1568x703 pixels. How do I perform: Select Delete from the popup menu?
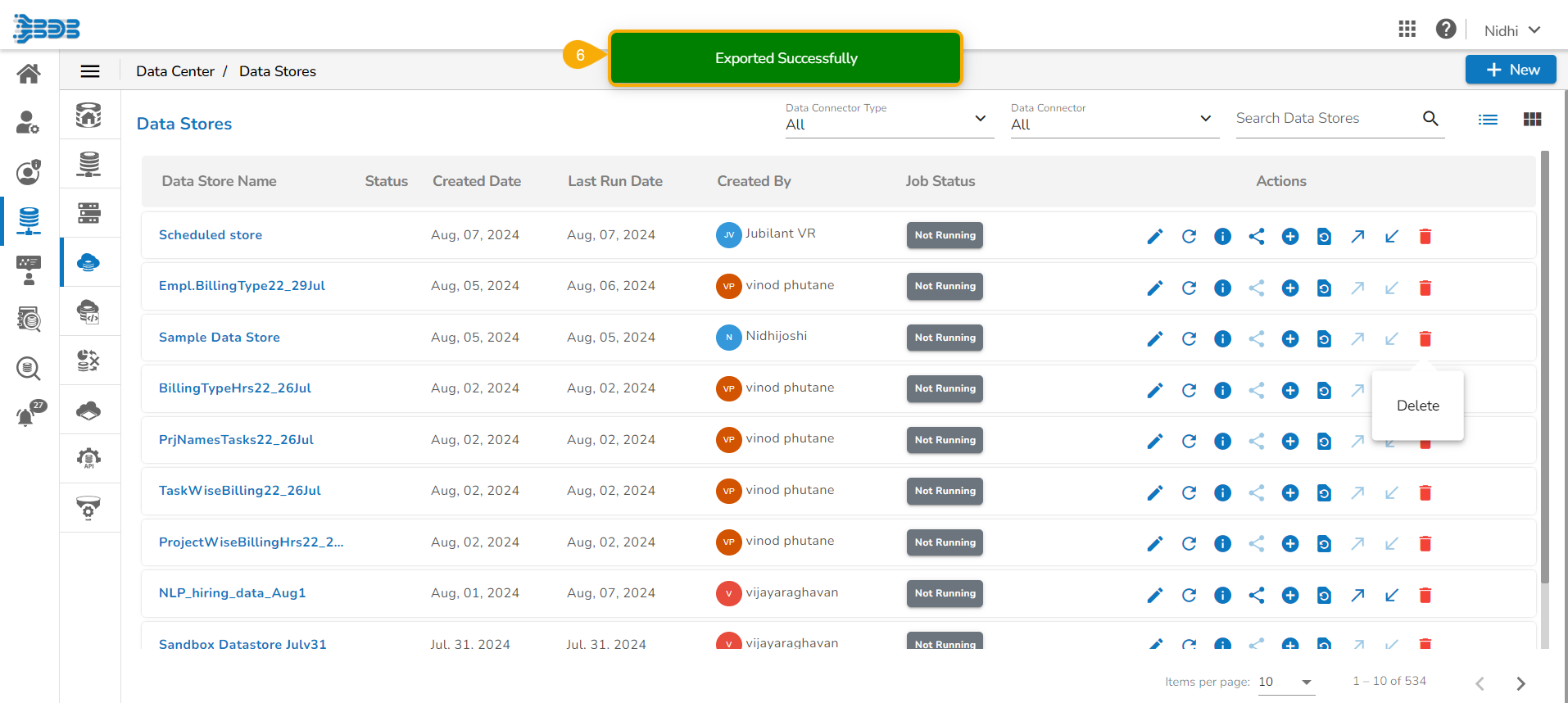[x=1417, y=406]
